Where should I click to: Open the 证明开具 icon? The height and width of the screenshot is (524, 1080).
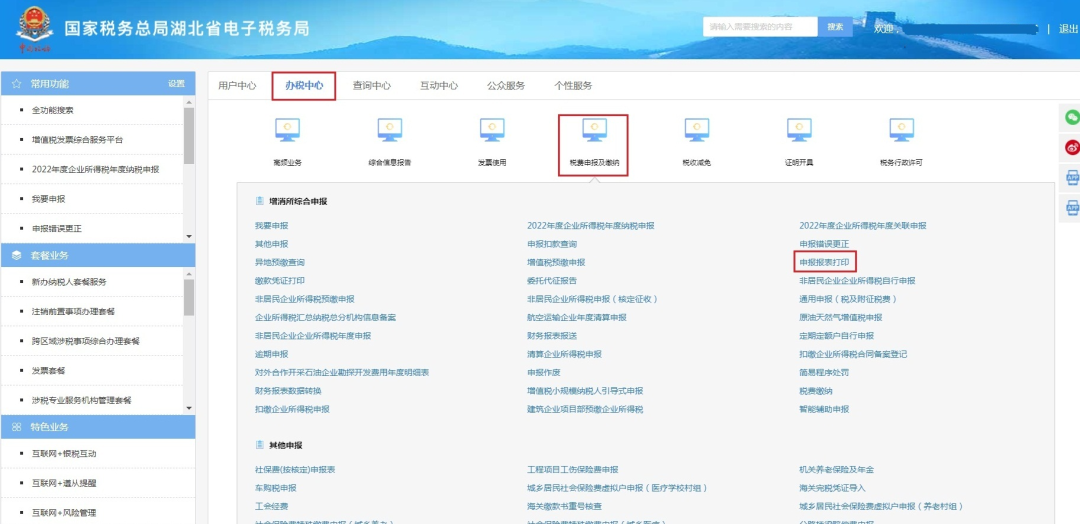pos(799,130)
